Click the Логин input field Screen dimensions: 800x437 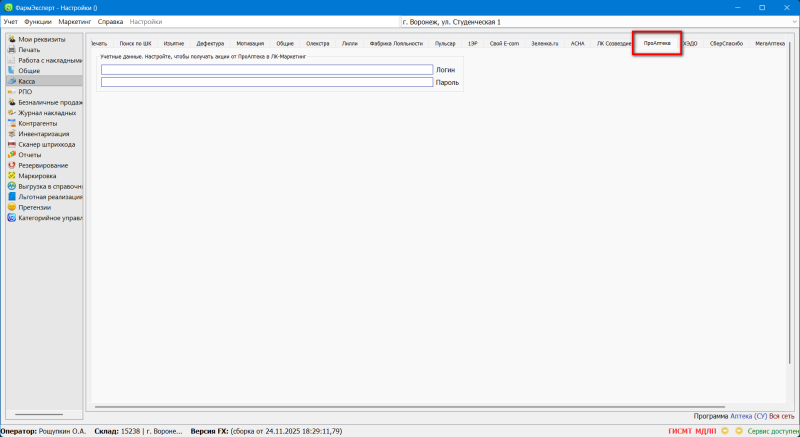pyautogui.click(x=266, y=70)
